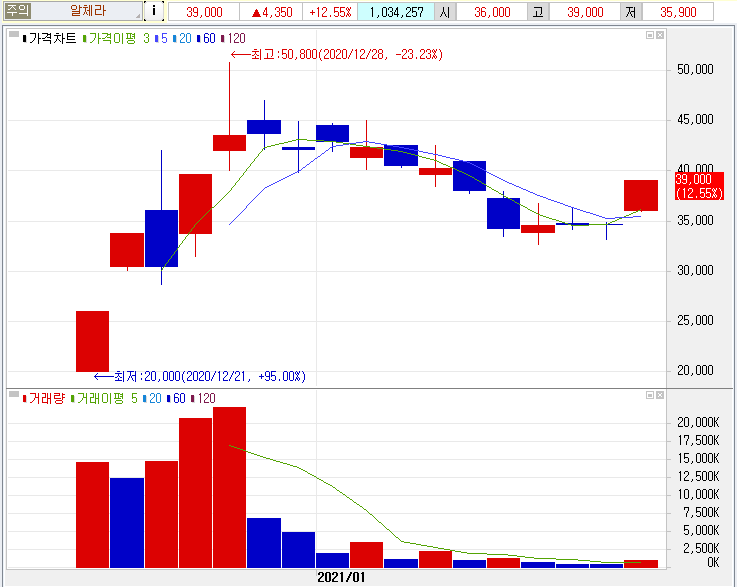Toggle the 120-day volume average legend

[204, 399]
